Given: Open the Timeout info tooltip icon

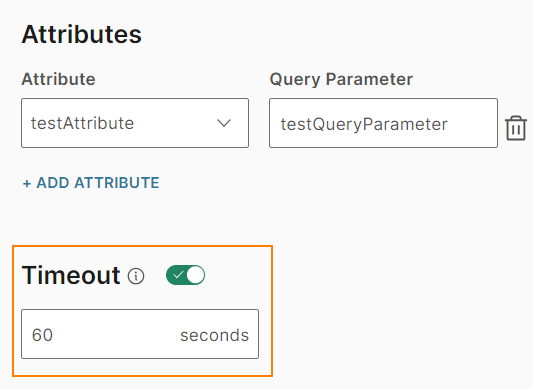Looking at the screenshot, I should (136, 276).
